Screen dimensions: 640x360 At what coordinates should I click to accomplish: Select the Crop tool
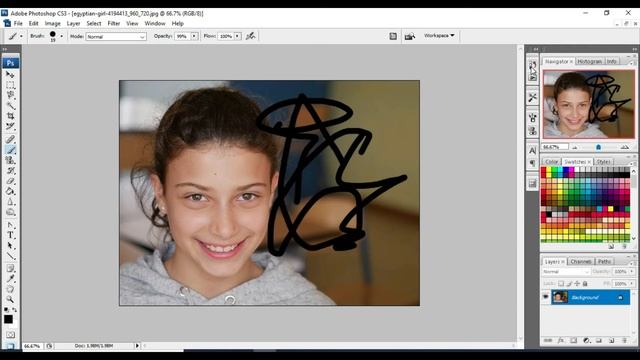(x=10, y=116)
